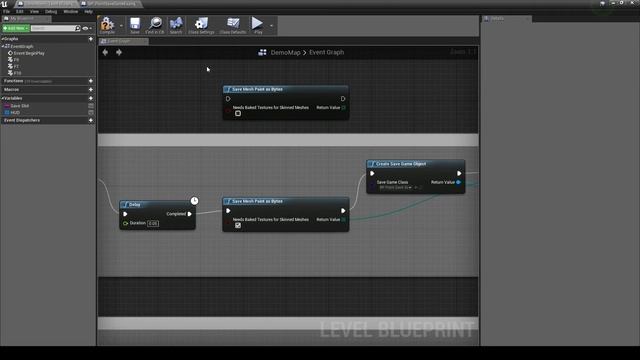Viewport: 640px width, 360px height.
Task: Open the Debug menu
Action: [x=51, y=11]
